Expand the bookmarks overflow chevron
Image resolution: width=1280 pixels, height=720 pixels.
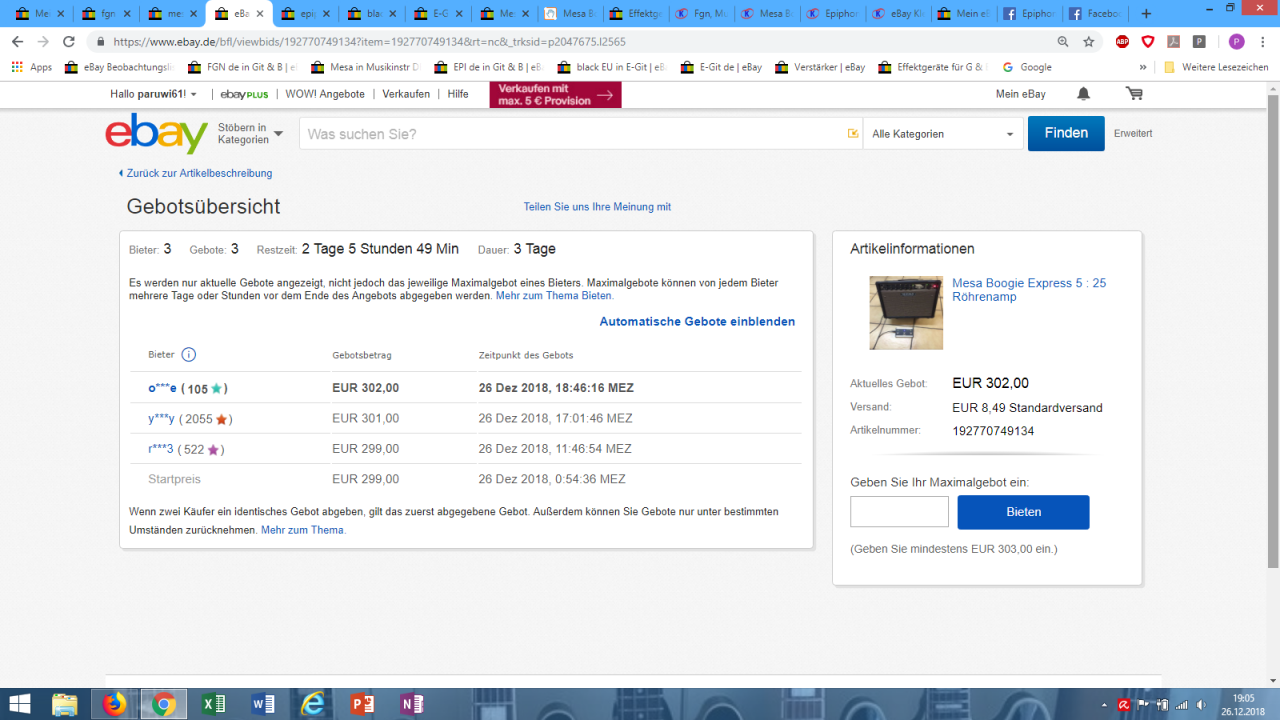1143,67
